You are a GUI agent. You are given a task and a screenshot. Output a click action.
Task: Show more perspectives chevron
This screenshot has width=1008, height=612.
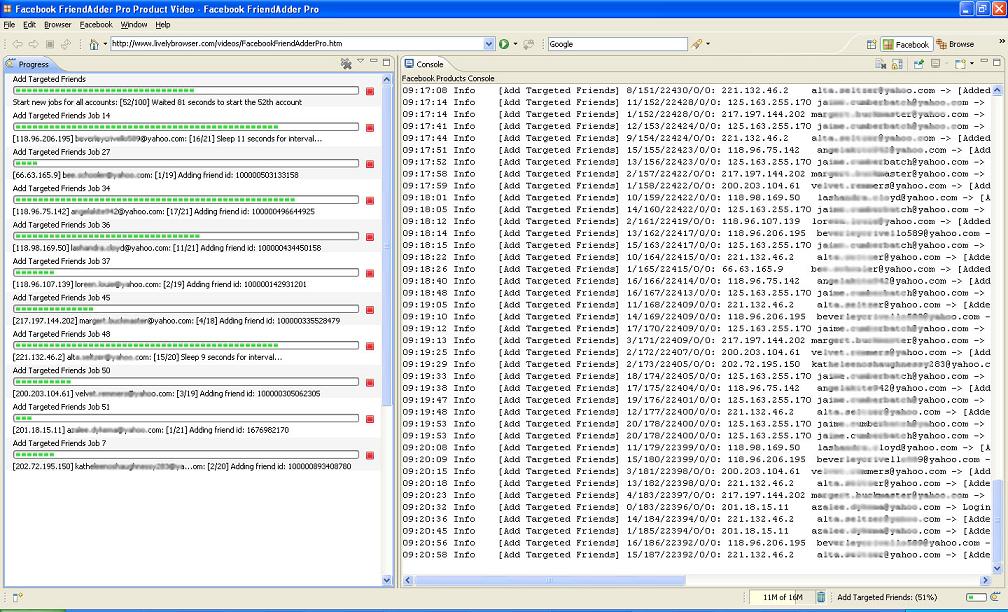pos(1000,41)
